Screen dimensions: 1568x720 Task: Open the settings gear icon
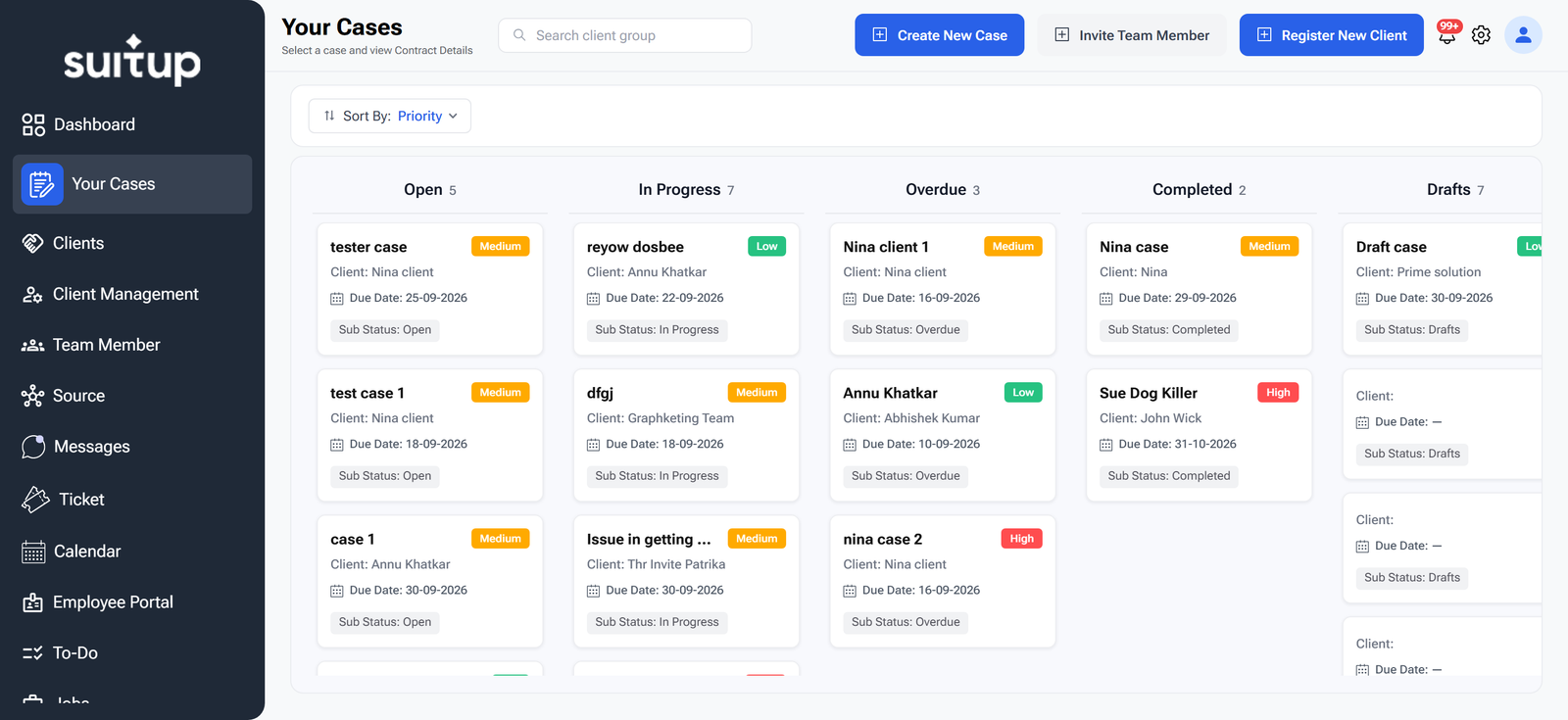1481,35
